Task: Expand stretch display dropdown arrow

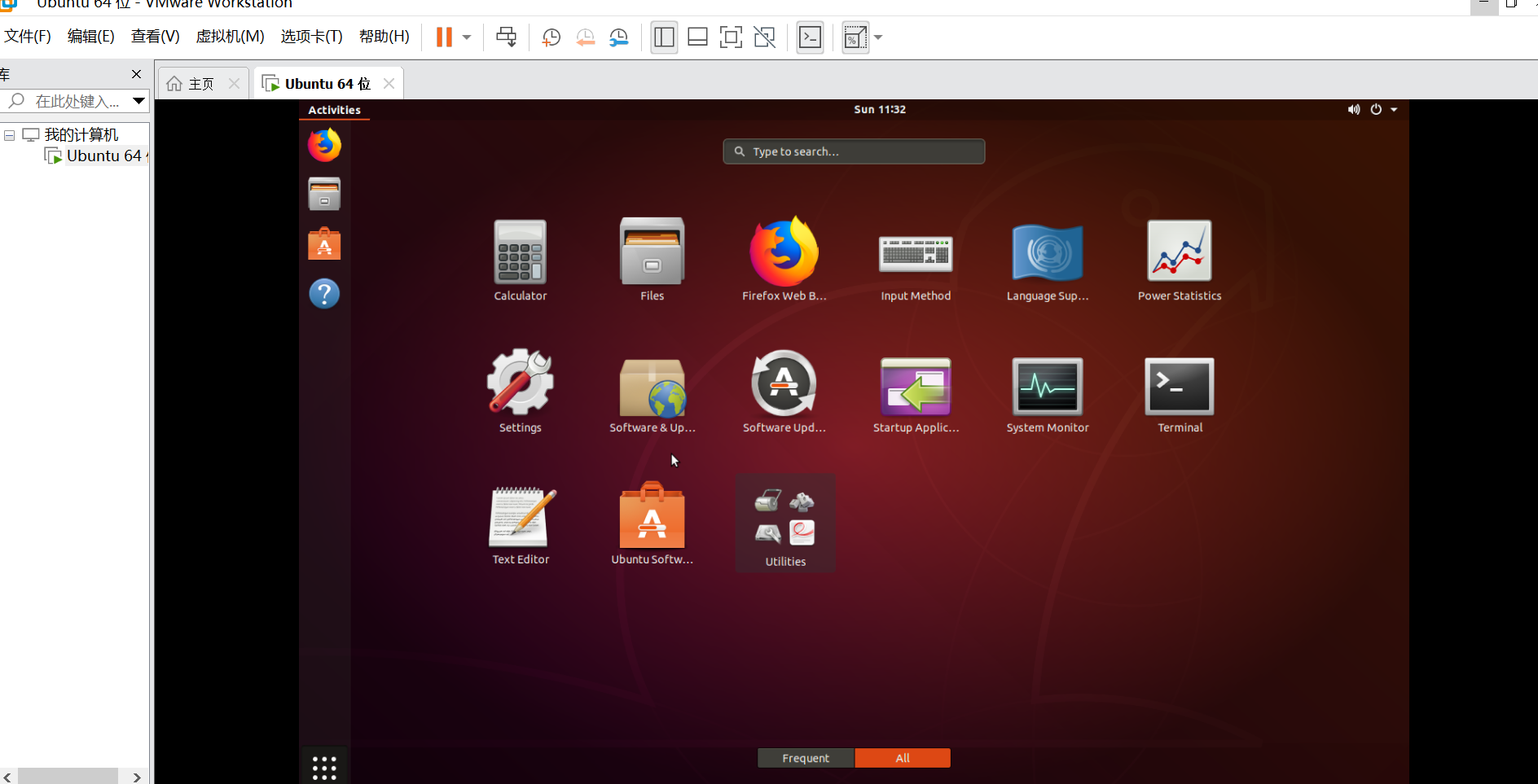Action: pyautogui.click(x=878, y=37)
